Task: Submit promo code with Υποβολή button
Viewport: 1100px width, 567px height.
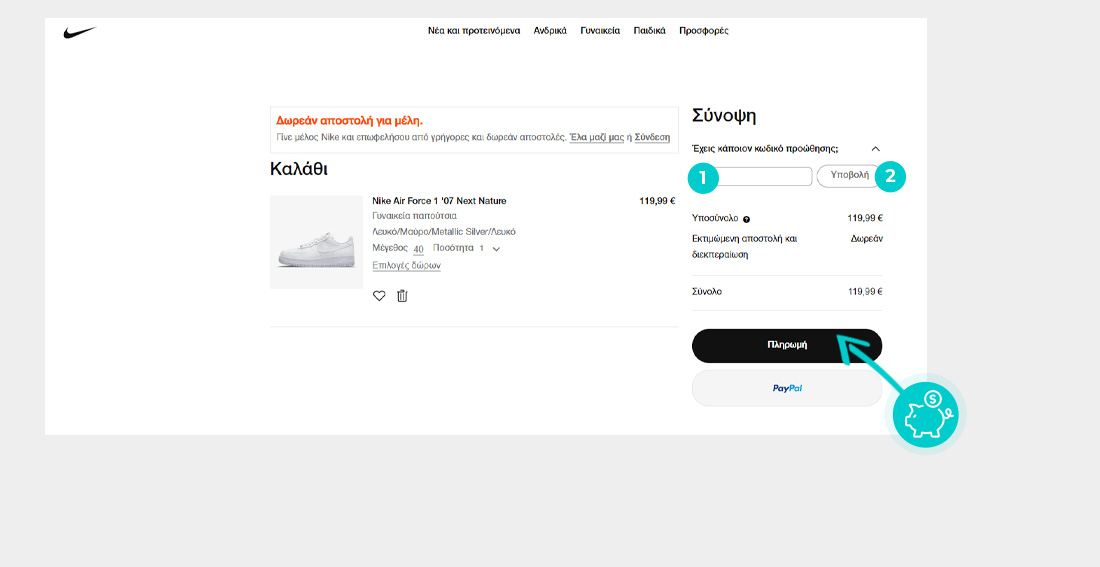Action: (848, 176)
